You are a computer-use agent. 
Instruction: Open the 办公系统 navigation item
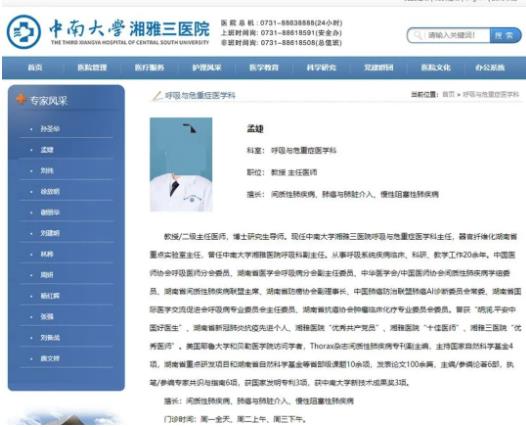coord(490,67)
